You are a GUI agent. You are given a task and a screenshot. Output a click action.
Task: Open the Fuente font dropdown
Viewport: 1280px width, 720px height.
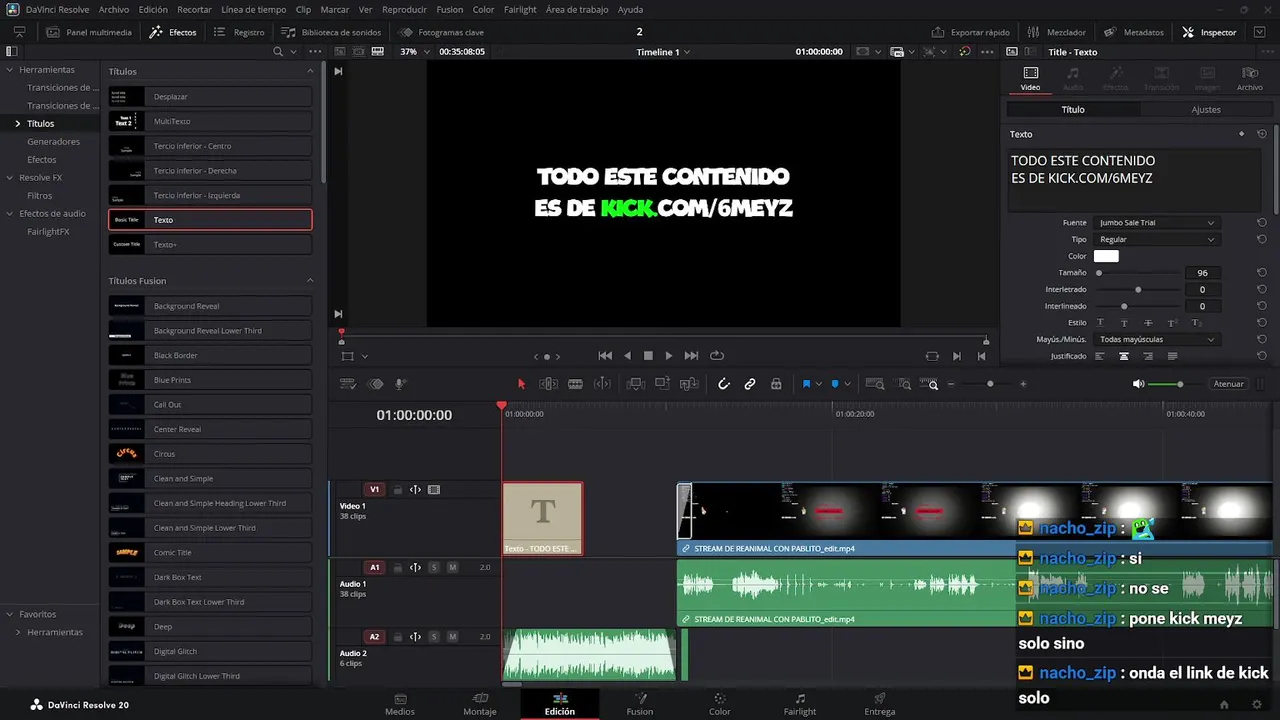coord(1156,223)
